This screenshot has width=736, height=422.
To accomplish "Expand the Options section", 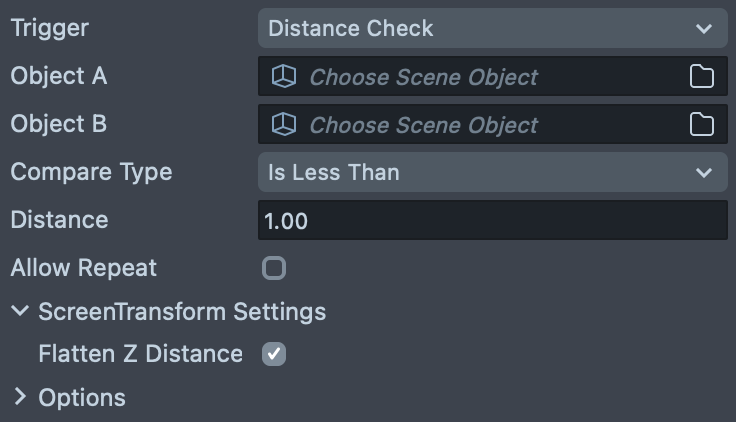I will click(x=20, y=398).
